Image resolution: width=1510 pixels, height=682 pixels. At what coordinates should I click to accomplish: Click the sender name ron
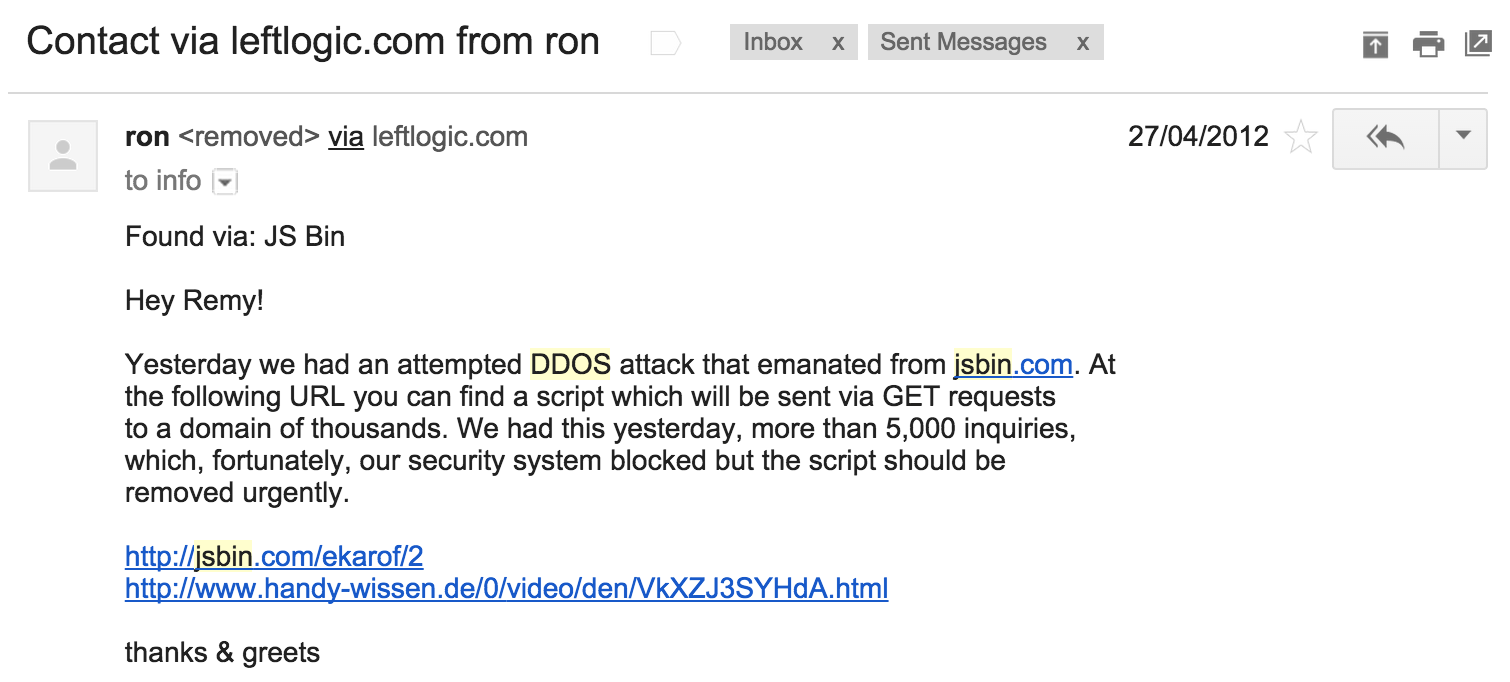tap(147, 137)
